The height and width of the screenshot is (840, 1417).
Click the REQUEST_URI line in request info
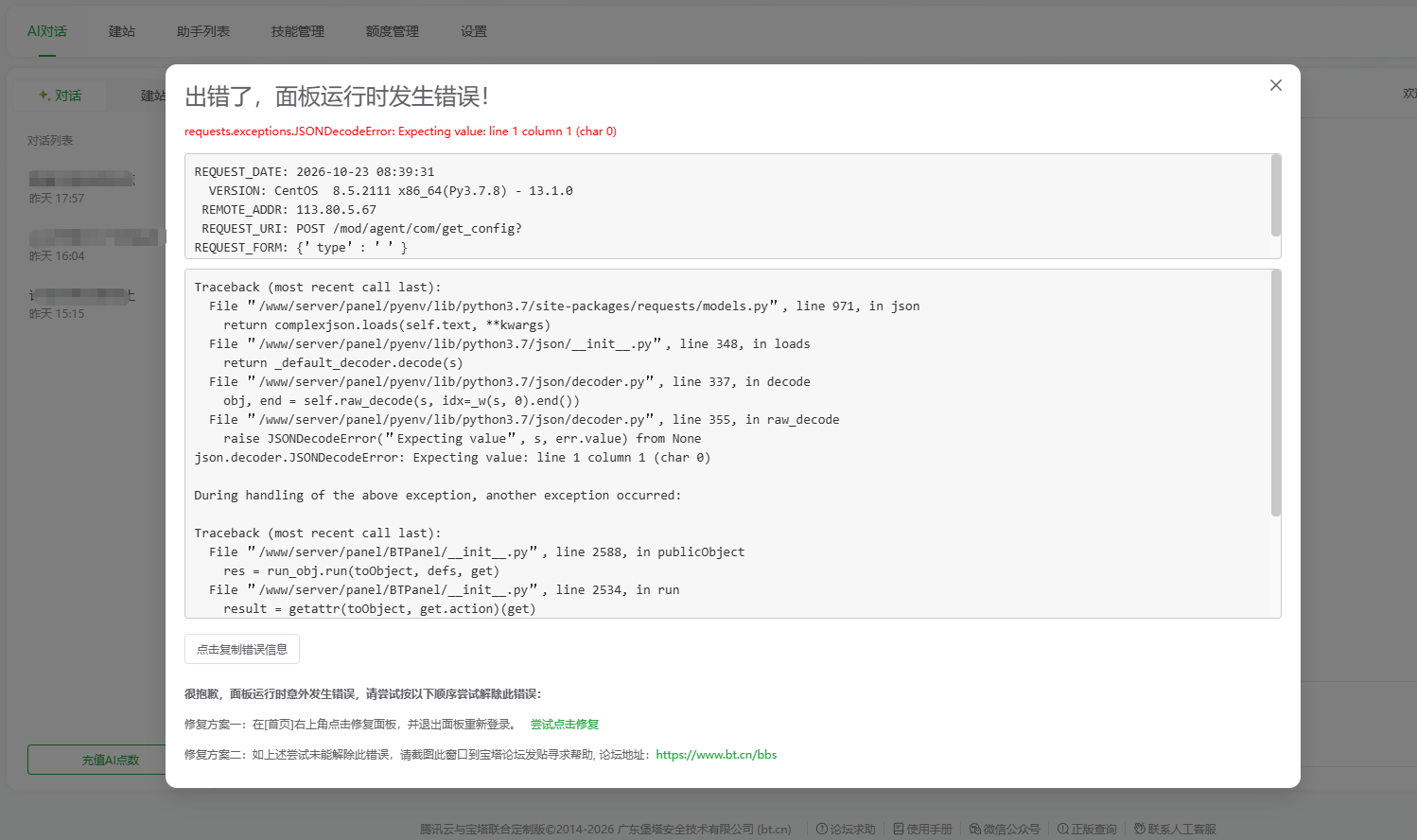pos(361,229)
